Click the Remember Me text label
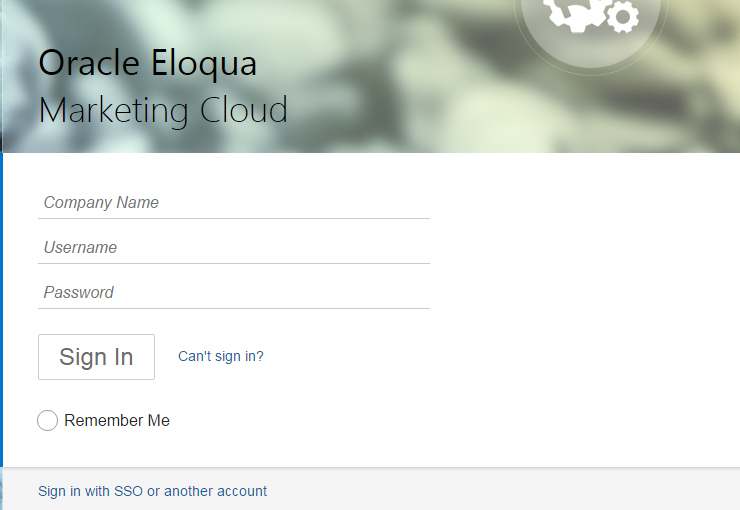The width and height of the screenshot is (740, 510). pos(117,421)
